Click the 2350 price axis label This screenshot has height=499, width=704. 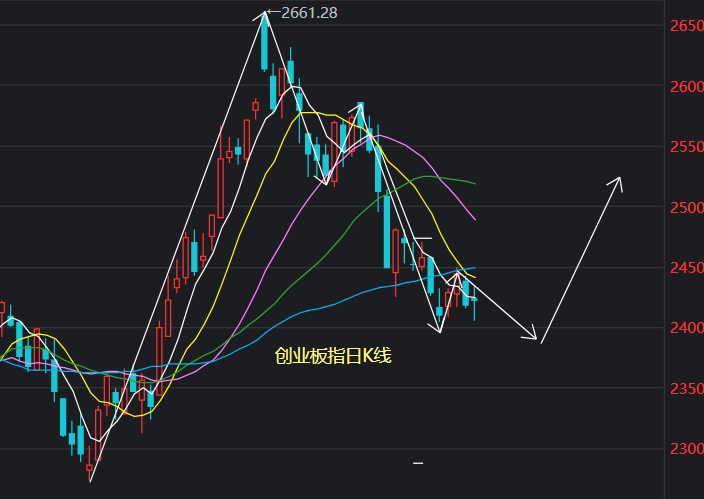[x=686, y=389]
